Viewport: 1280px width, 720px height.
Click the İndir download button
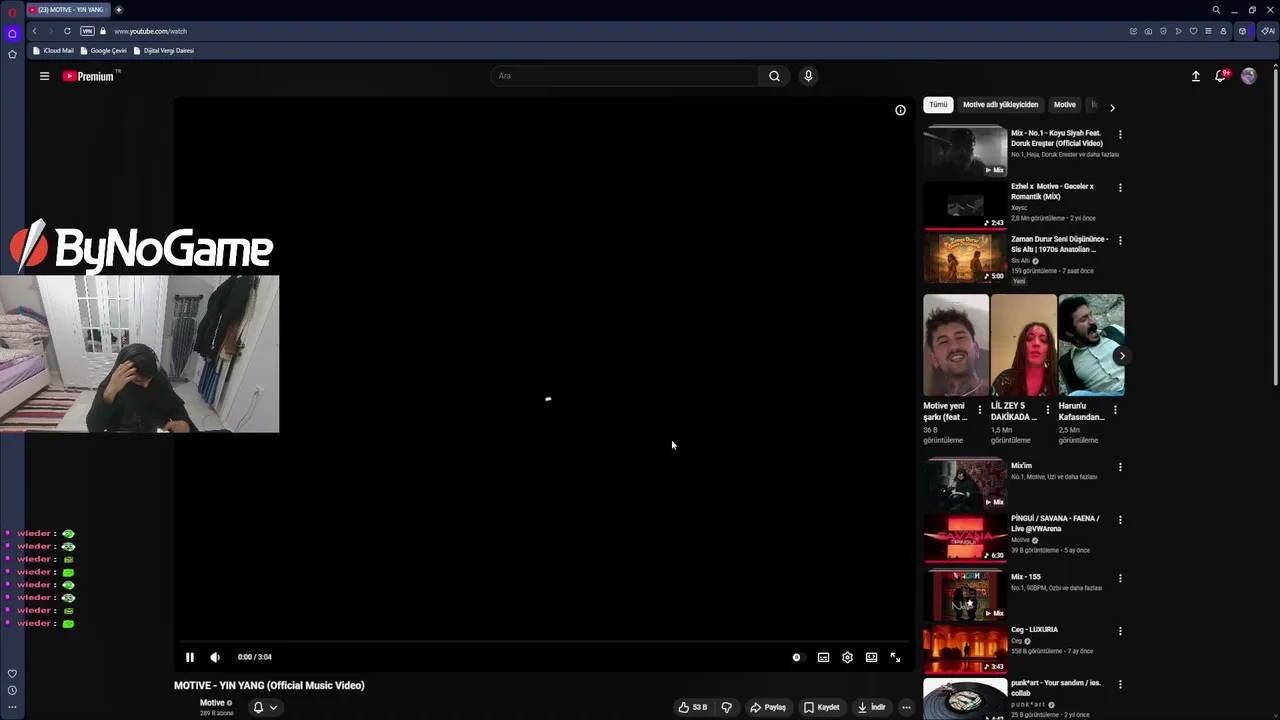coord(872,707)
